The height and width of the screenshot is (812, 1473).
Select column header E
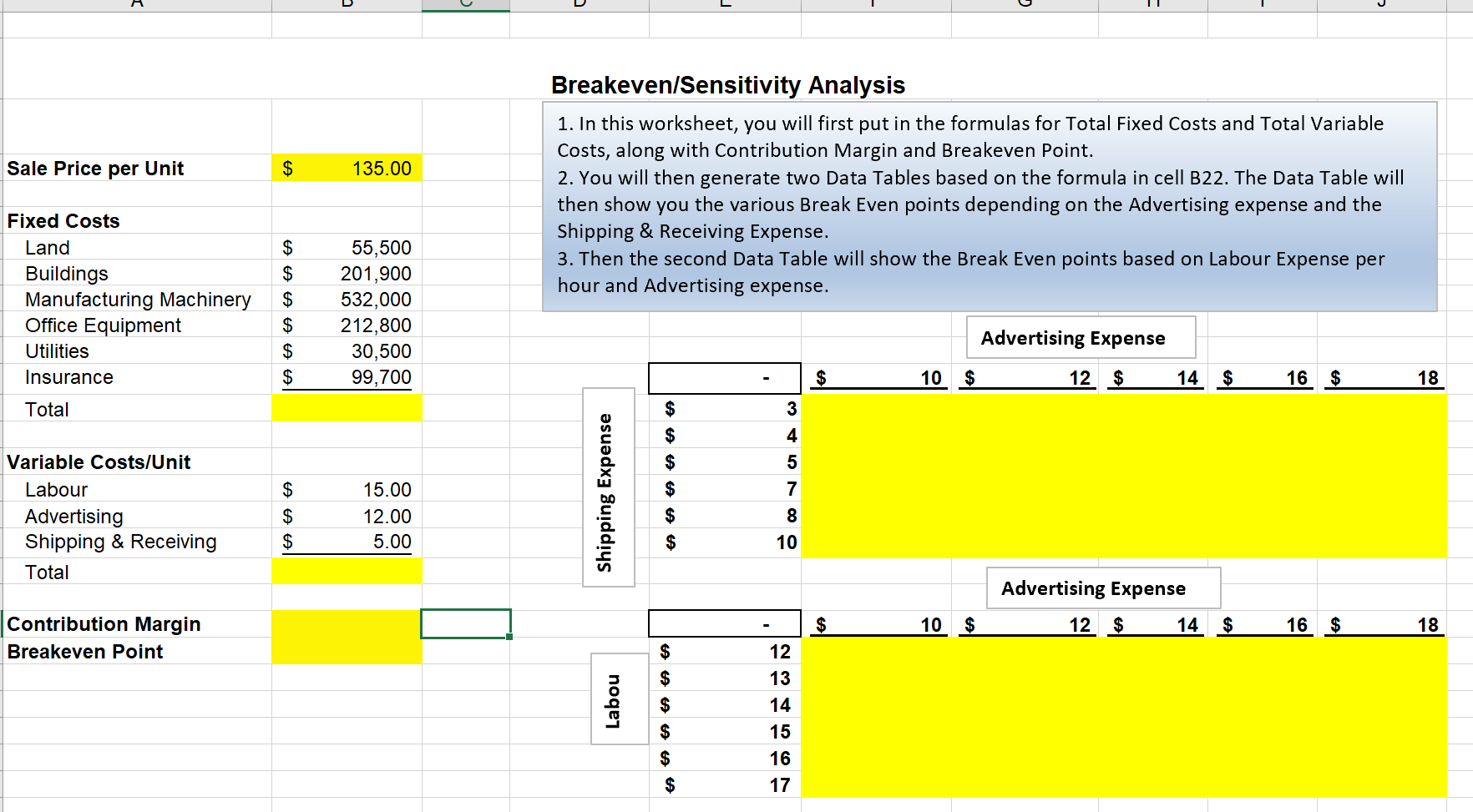723,5
